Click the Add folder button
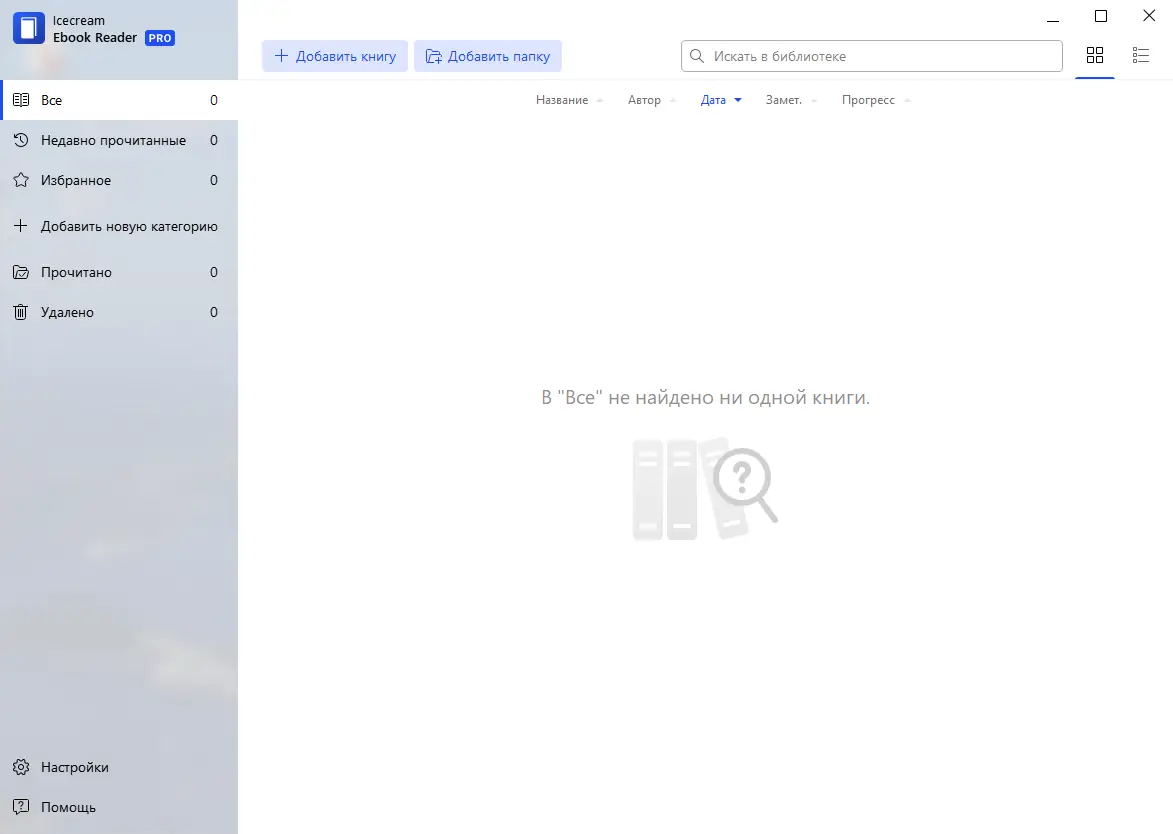This screenshot has width=1173, height=834. coord(488,56)
